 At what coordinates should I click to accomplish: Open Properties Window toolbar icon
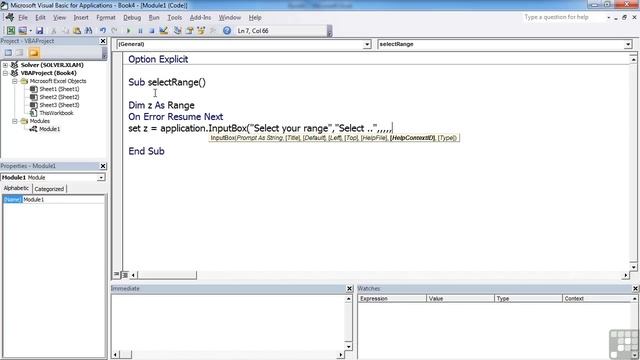[189, 31]
